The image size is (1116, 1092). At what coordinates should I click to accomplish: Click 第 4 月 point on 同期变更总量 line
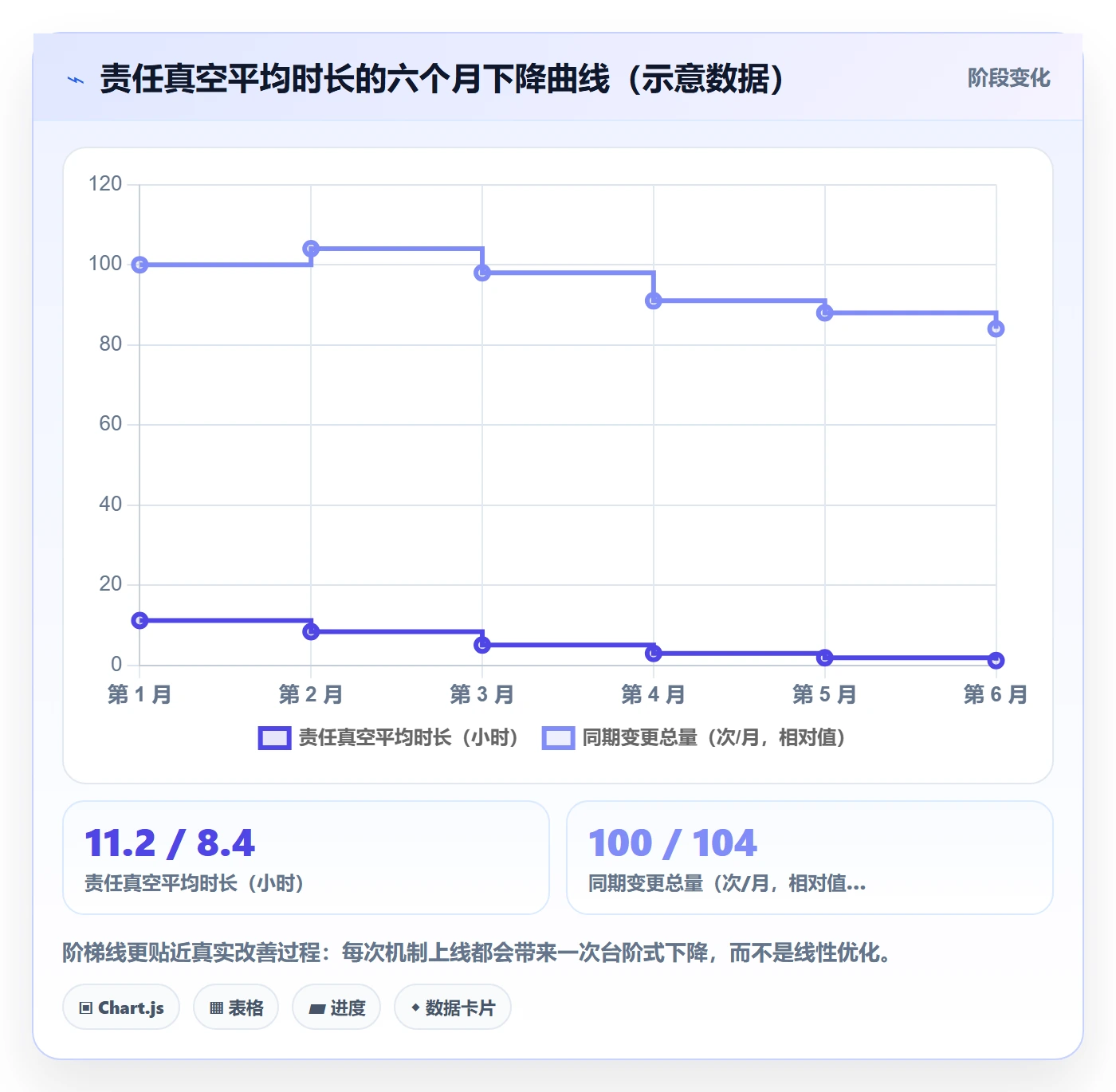point(654,300)
